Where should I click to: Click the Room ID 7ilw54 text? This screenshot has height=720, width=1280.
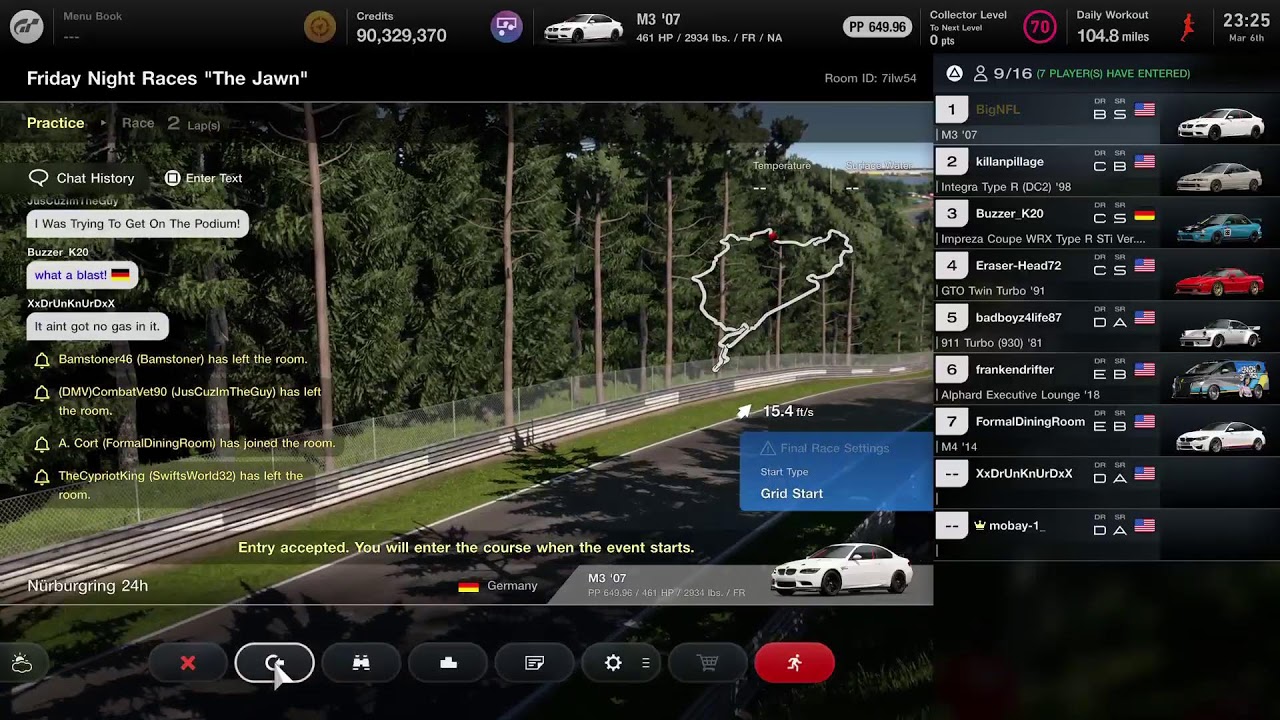pyautogui.click(x=870, y=78)
